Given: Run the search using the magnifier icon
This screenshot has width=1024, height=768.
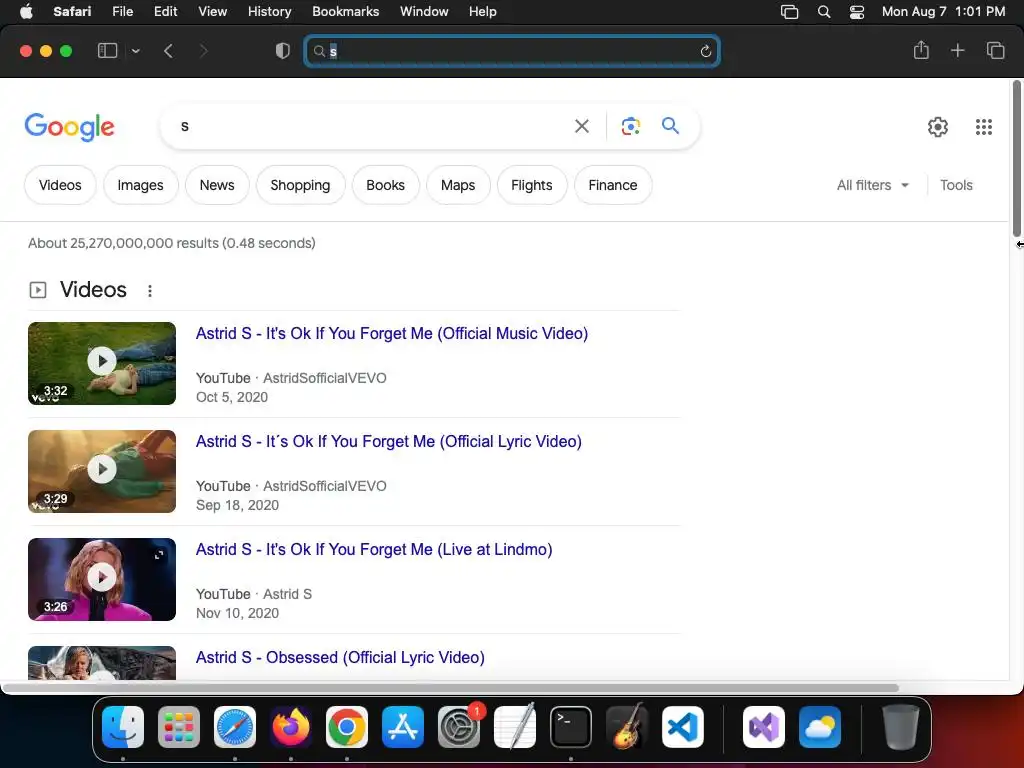Looking at the screenshot, I should tap(670, 125).
